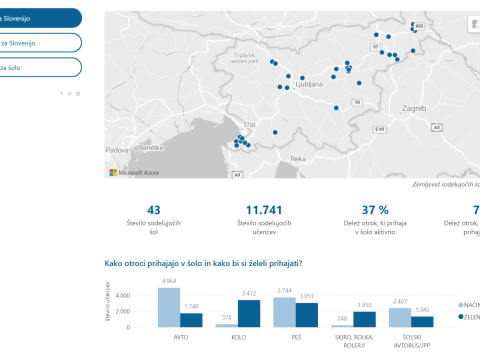
Task: Click the light ŠOLSKI AVTOBUS bar labeled 2.407
Action: click(x=400, y=317)
